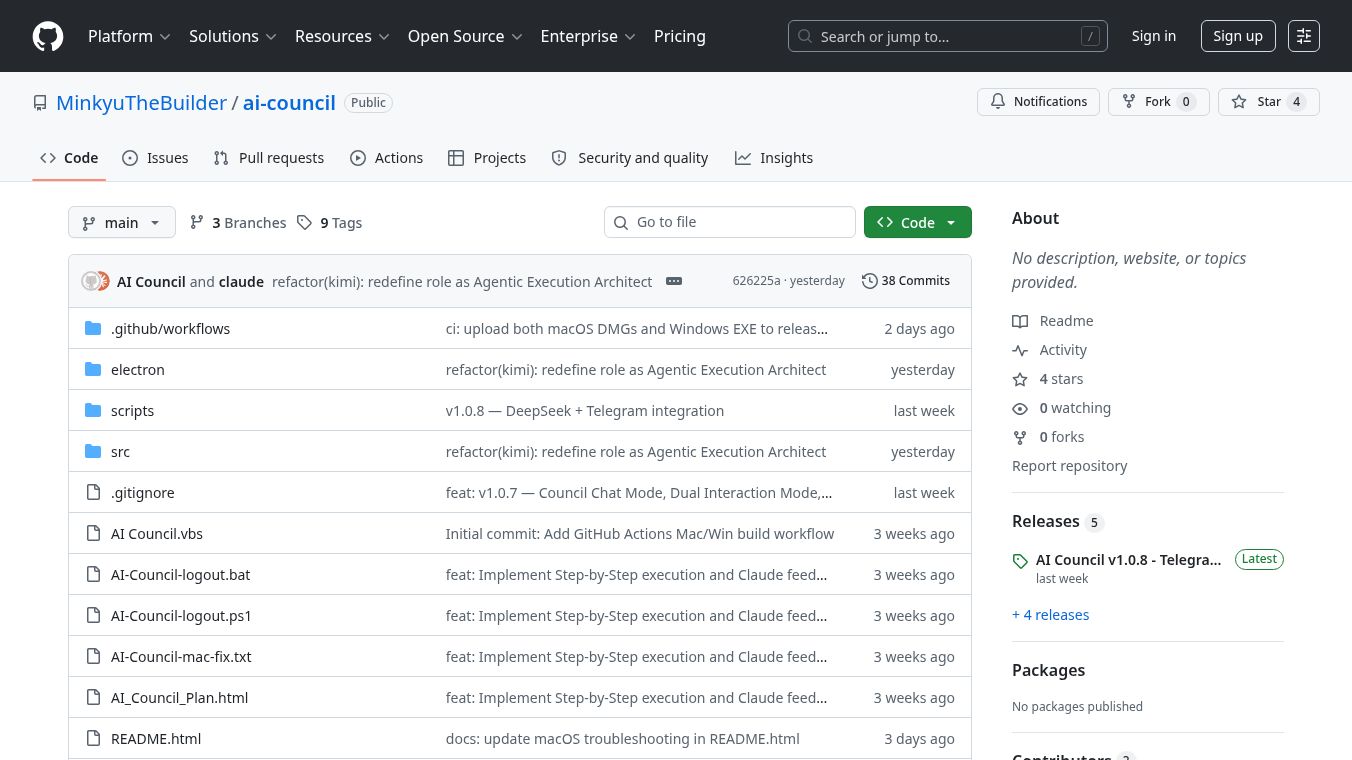Image resolution: width=1352 pixels, height=760 pixels.
Task: Click the star icon in the Star button
Action: pos(1239,102)
